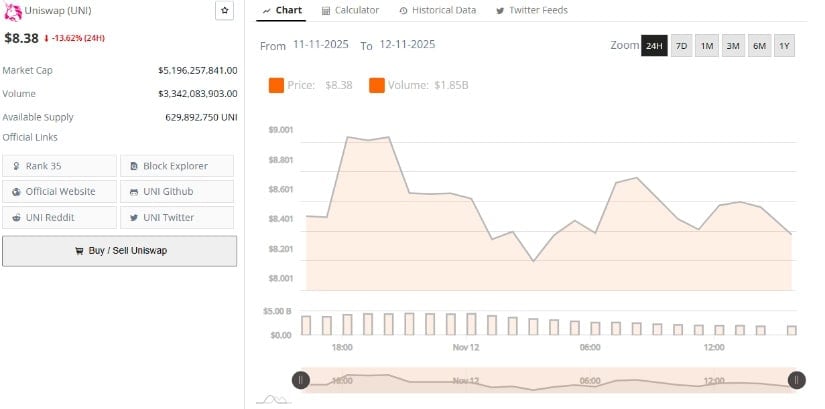
Task: Click the To date field 12-11-2025
Action: tap(407, 44)
